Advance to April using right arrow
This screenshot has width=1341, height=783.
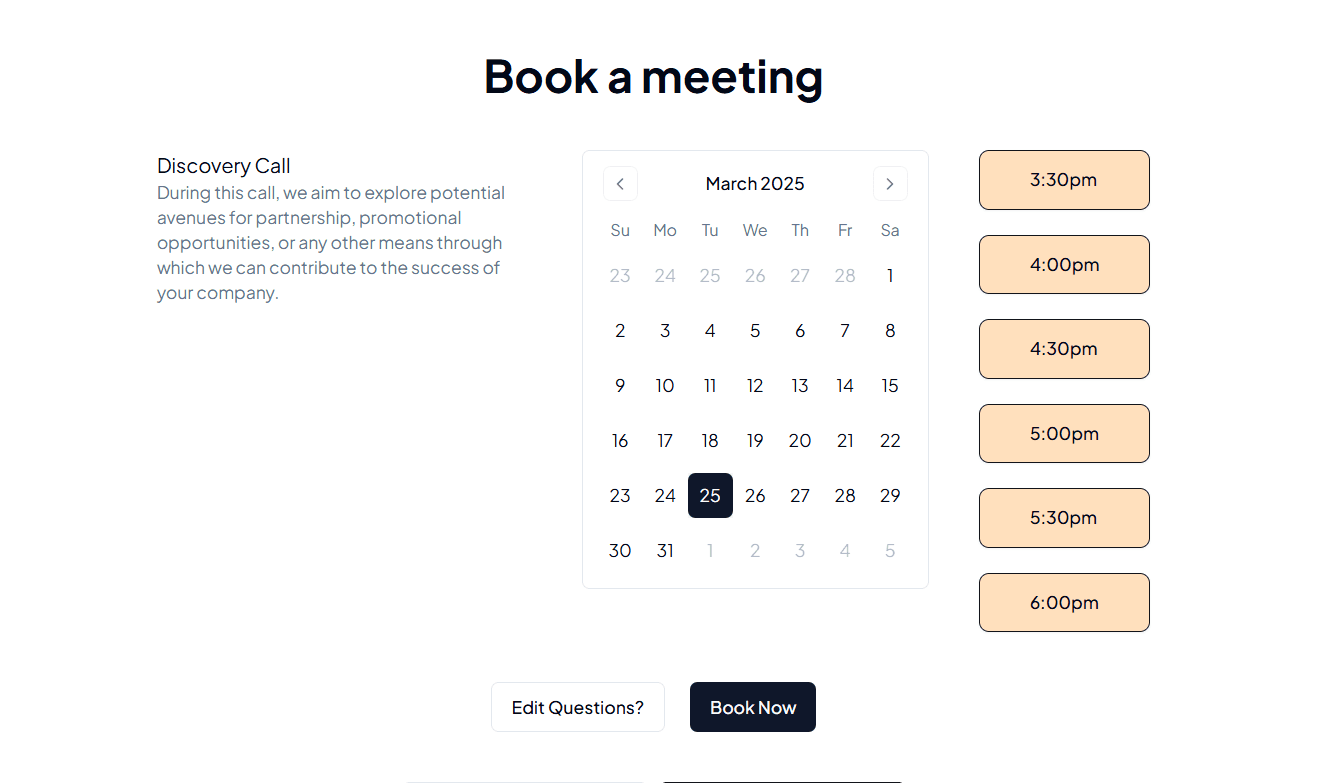pos(890,183)
